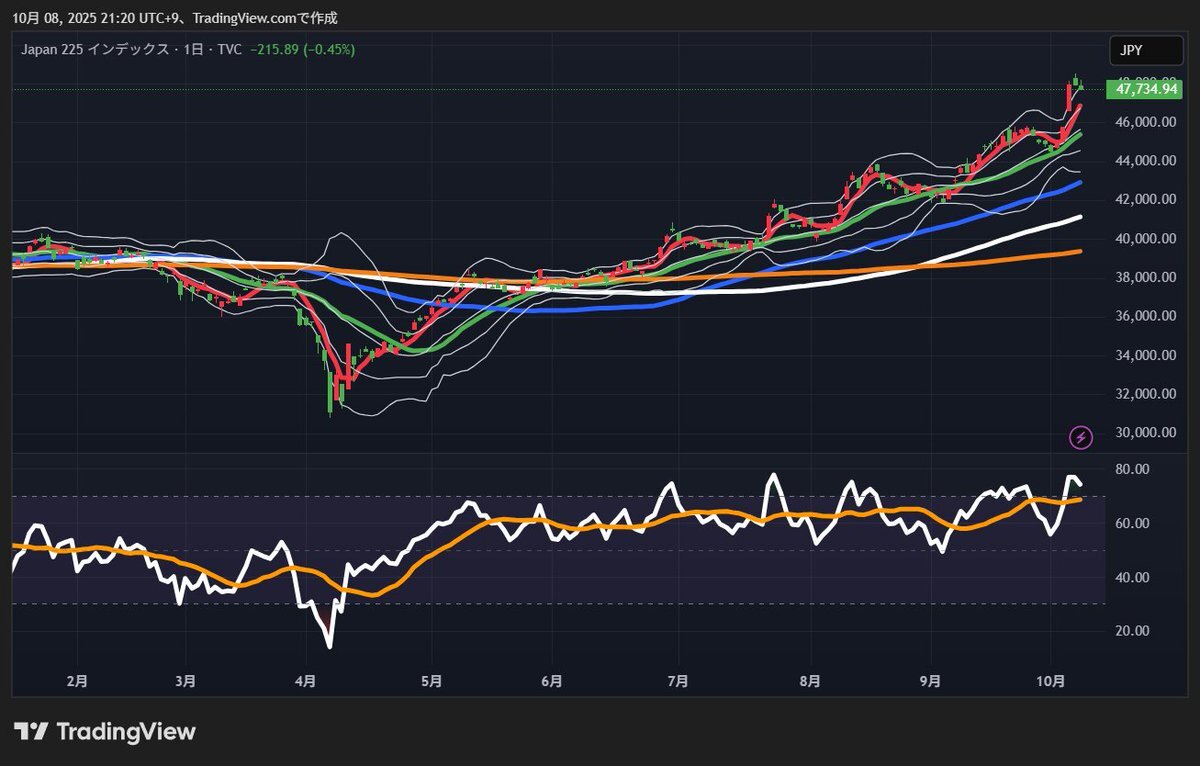Select the 2月 label on time axis
1200x766 pixels.
(x=76, y=681)
